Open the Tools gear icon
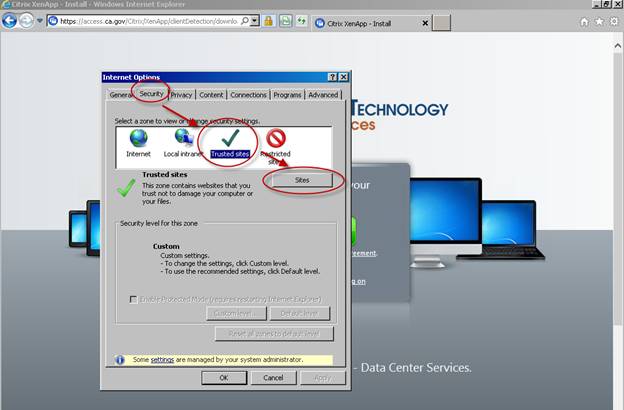 [x=613, y=20]
